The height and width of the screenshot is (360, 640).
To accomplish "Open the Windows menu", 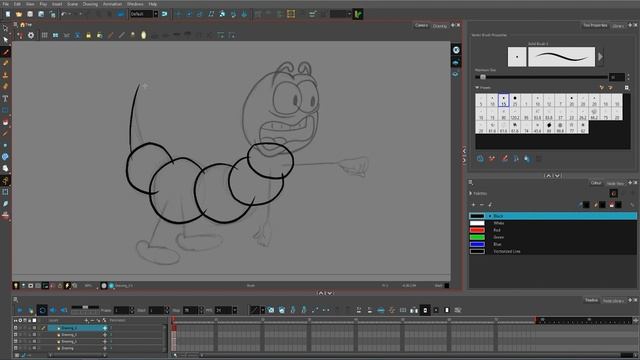I will 135,4.
